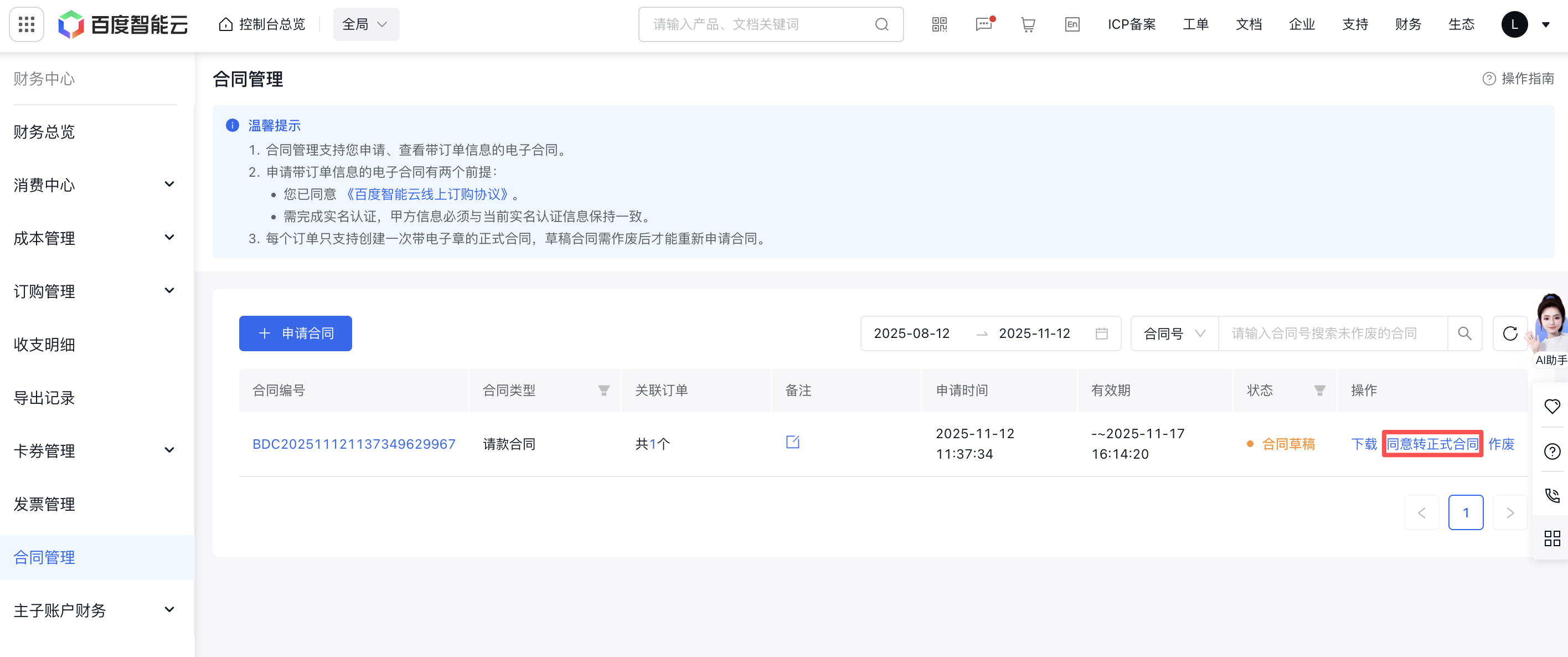Click the apps grid icon at top-left
The image size is (1568, 657).
pos(25,24)
